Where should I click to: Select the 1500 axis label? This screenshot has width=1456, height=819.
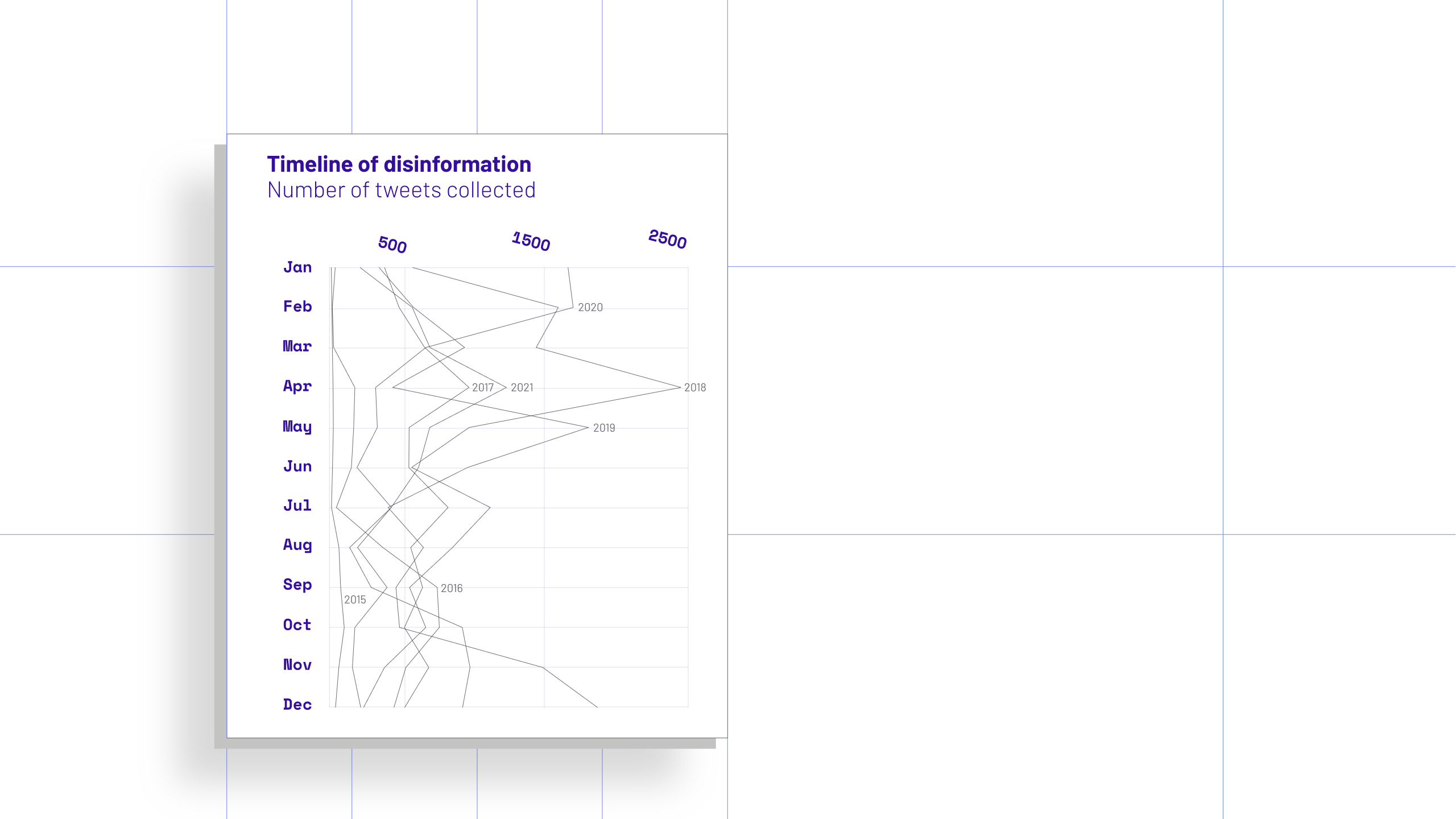pyautogui.click(x=531, y=241)
